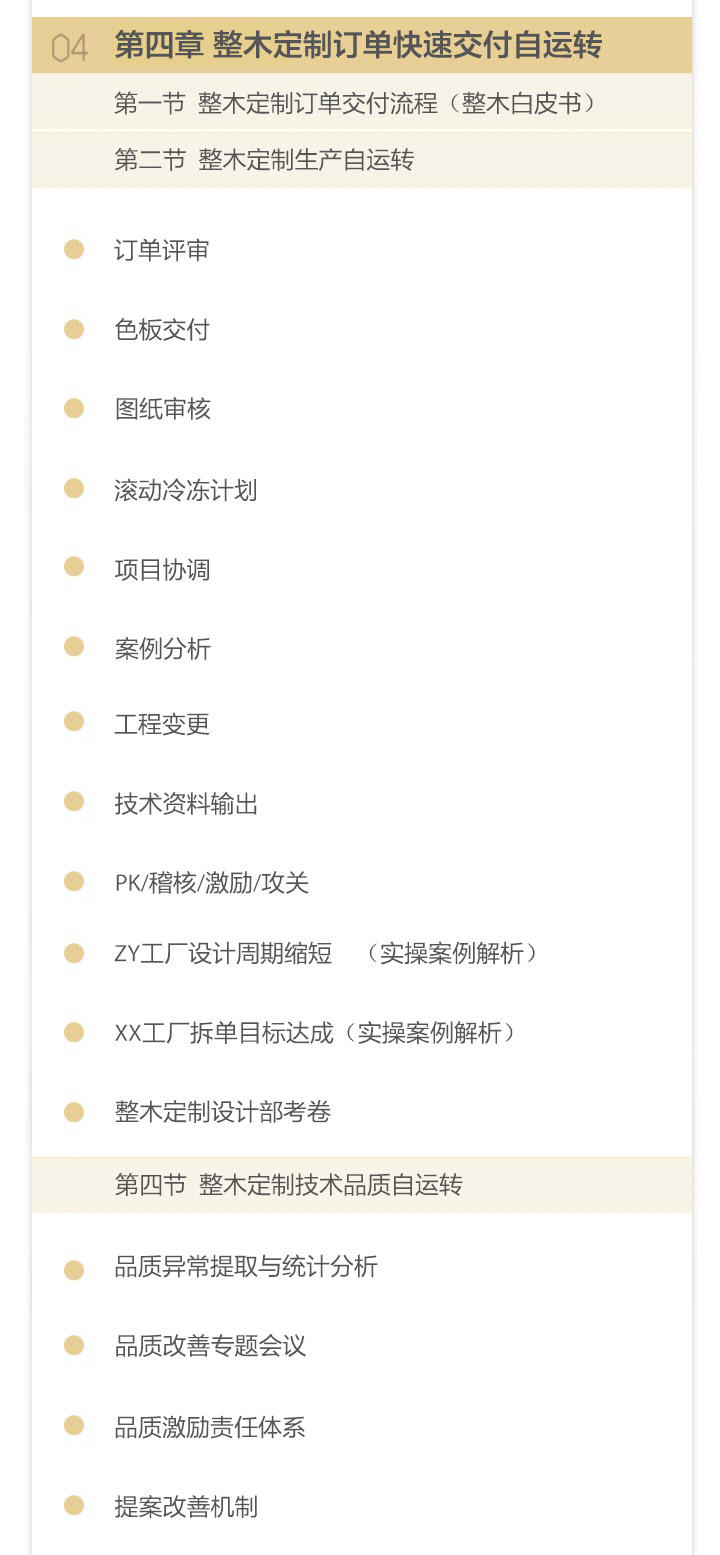Select the PK/稽核/激励/攻关 item
720x1555 pixels.
pos(212,882)
